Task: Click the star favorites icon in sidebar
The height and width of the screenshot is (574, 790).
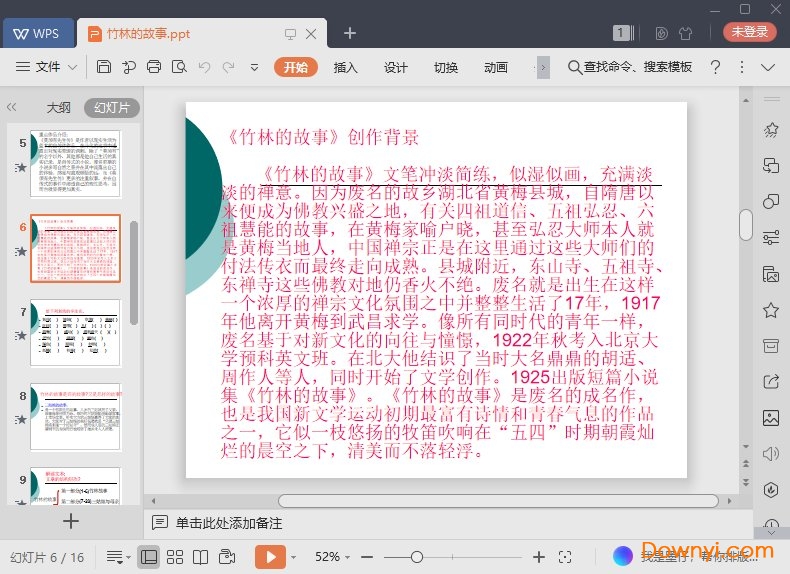Action: [770, 310]
